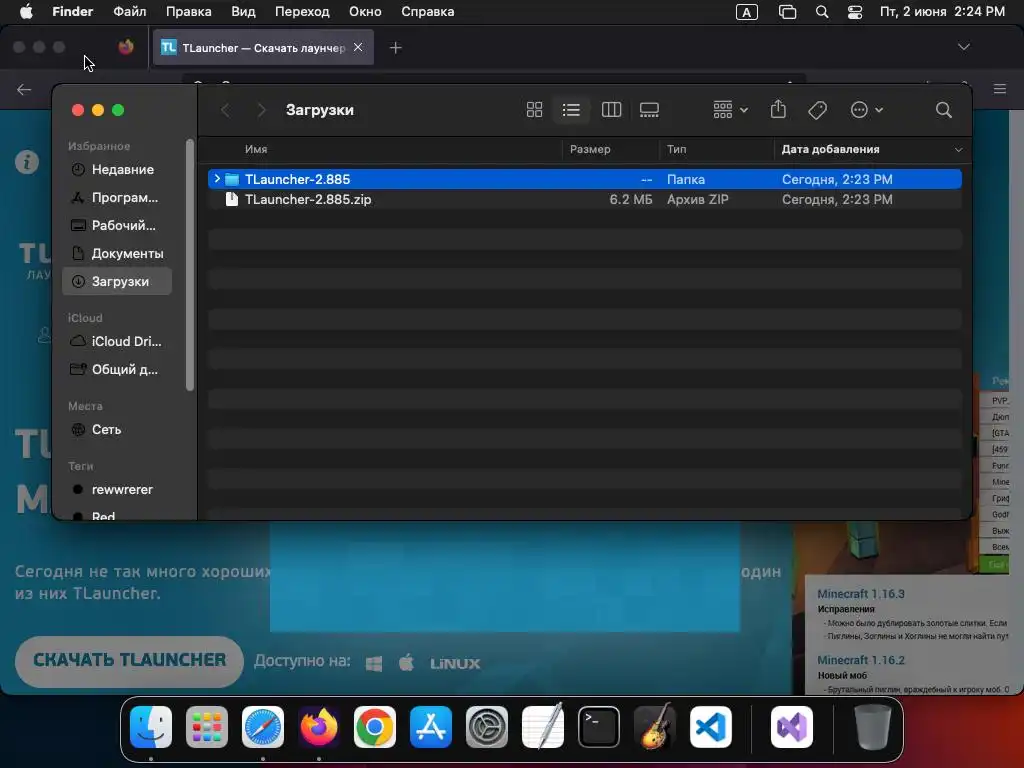This screenshot has width=1024, height=768.
Task: Open App Store from the Dock
Action: click(431, 727)
